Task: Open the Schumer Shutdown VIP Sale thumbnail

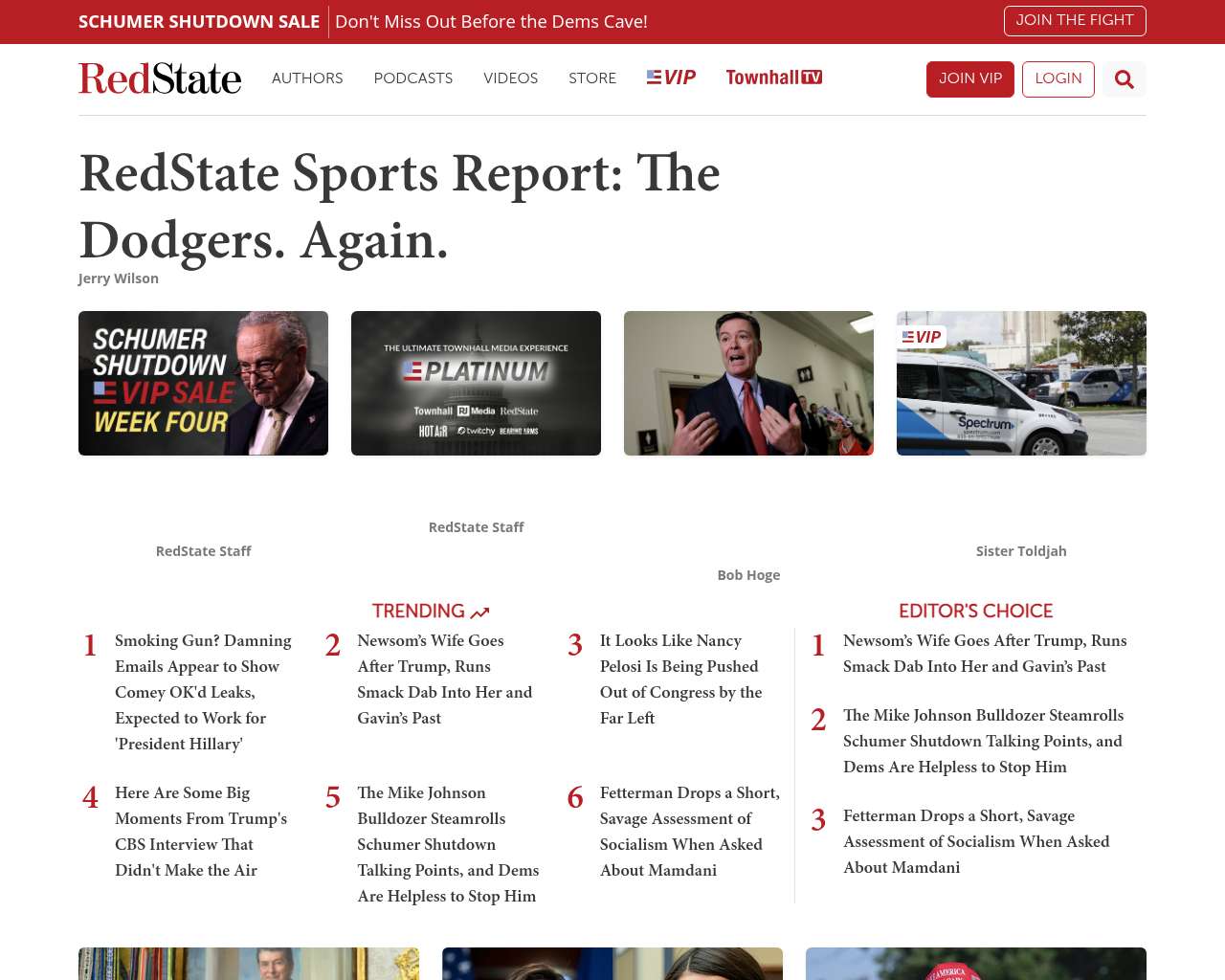Action: [203, 383]
